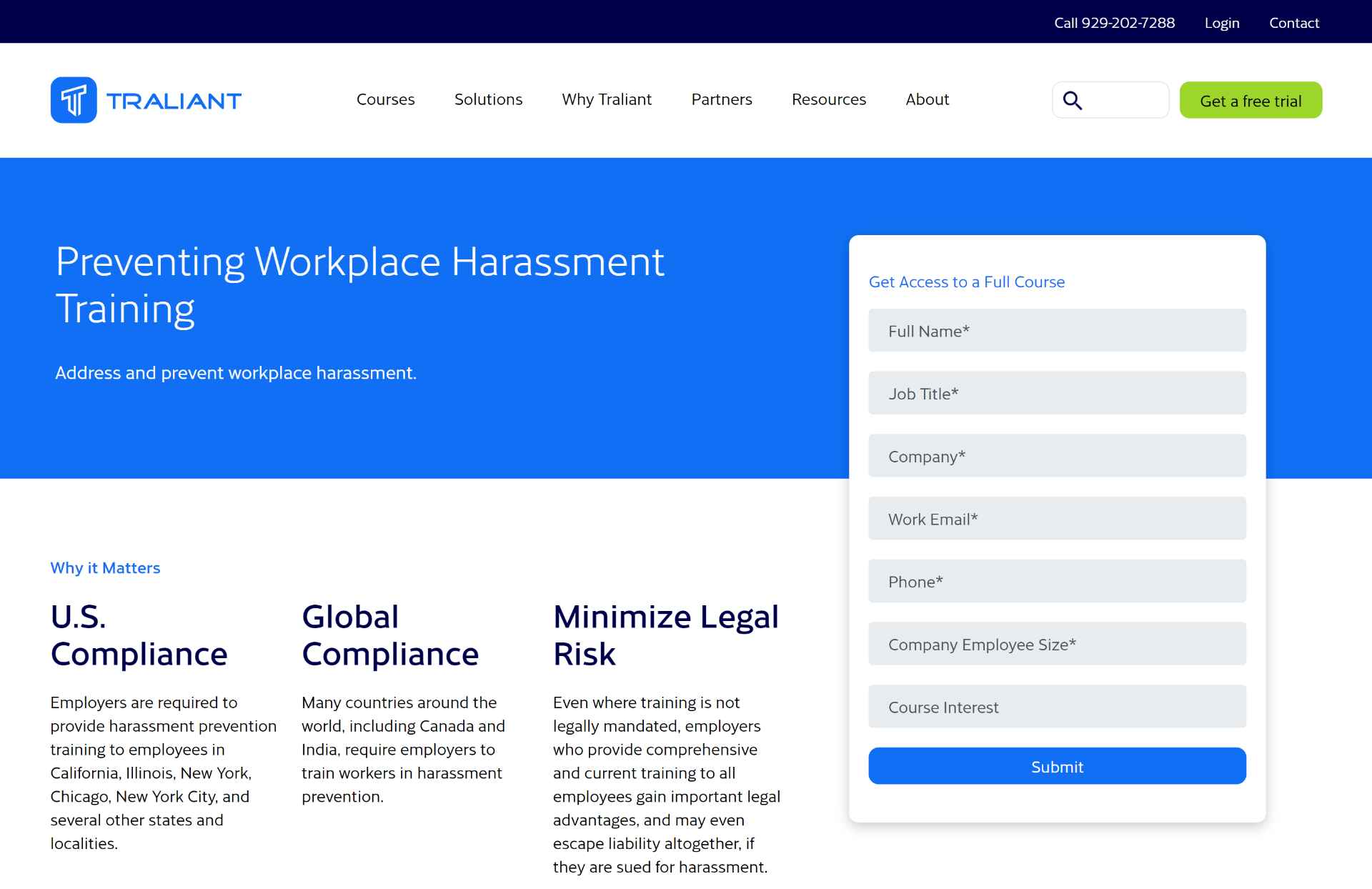Go to the Partners menu item
Screen dimensions: 1372x889
pos(722,99)
